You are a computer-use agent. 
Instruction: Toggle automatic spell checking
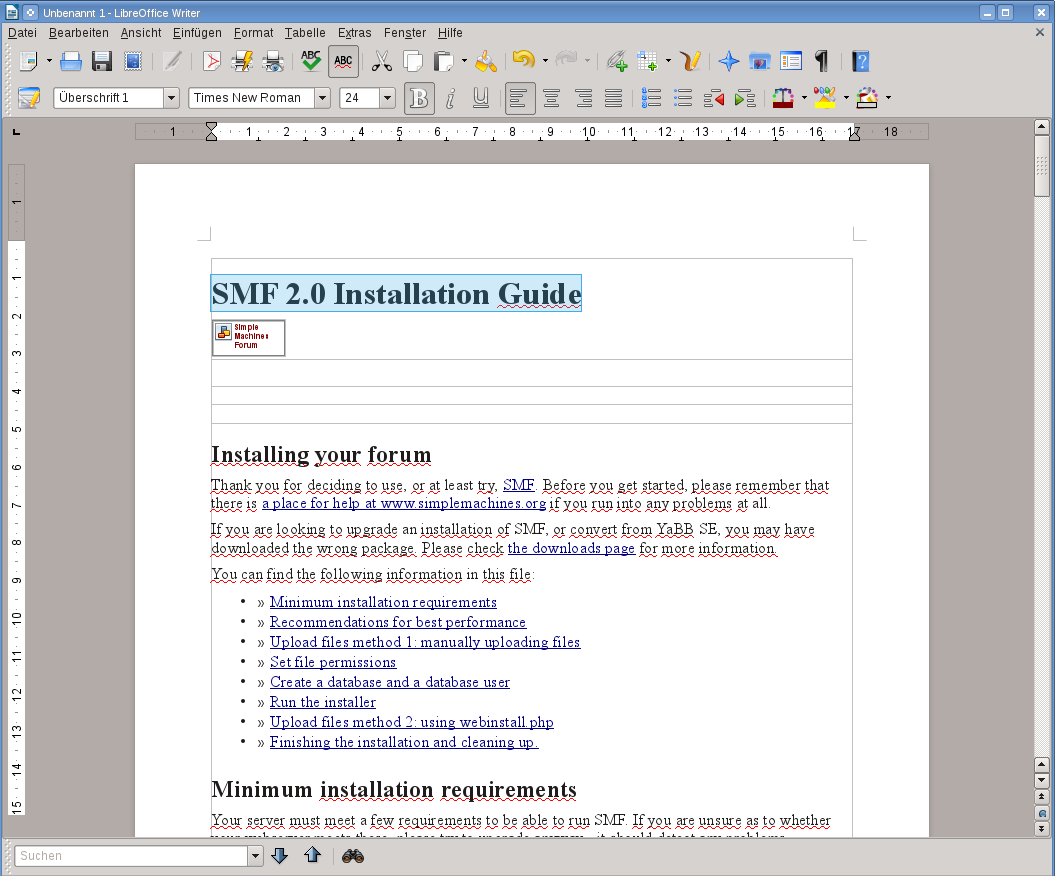tap(343, 62)
